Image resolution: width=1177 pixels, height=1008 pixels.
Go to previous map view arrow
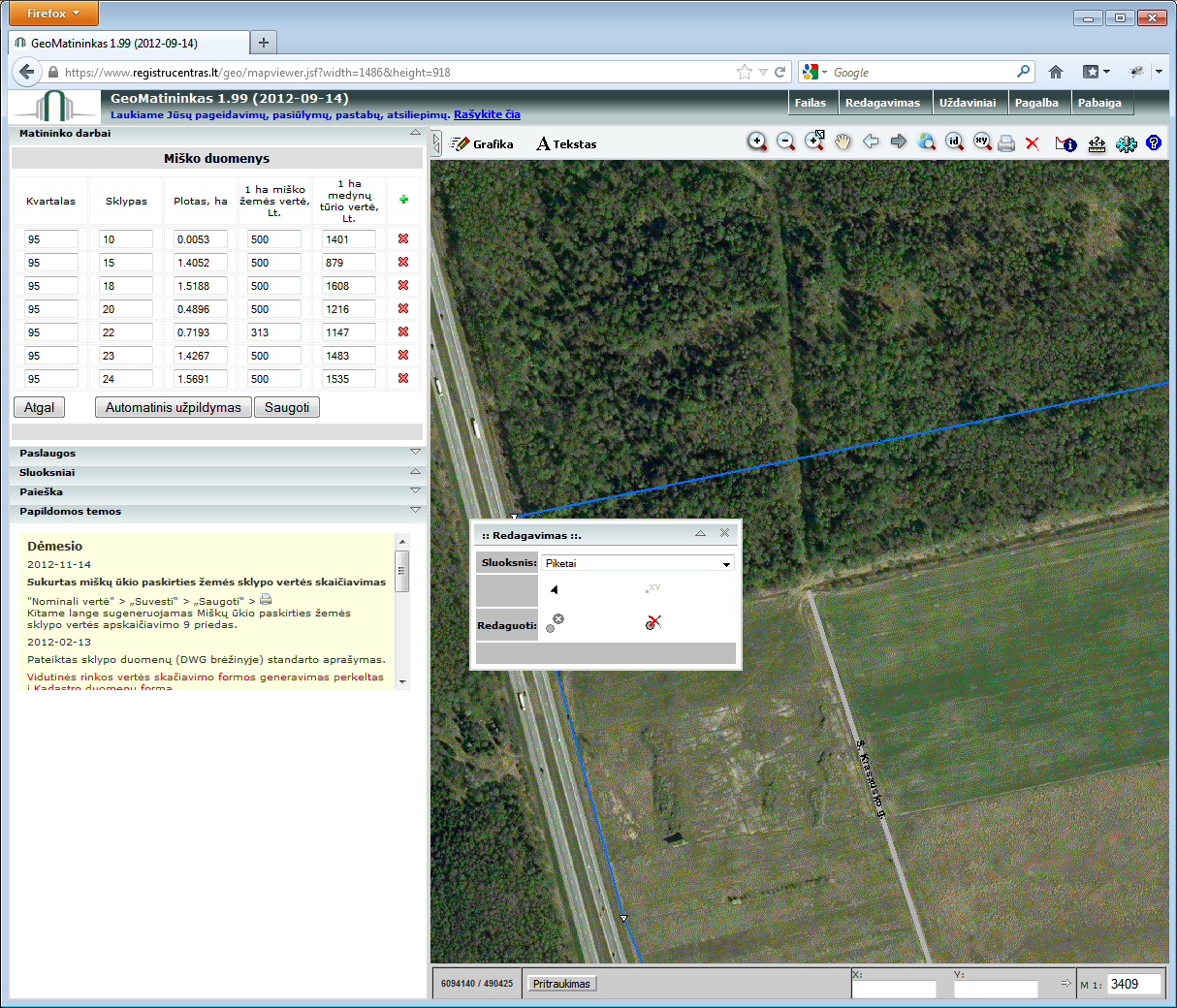[871, 142]
